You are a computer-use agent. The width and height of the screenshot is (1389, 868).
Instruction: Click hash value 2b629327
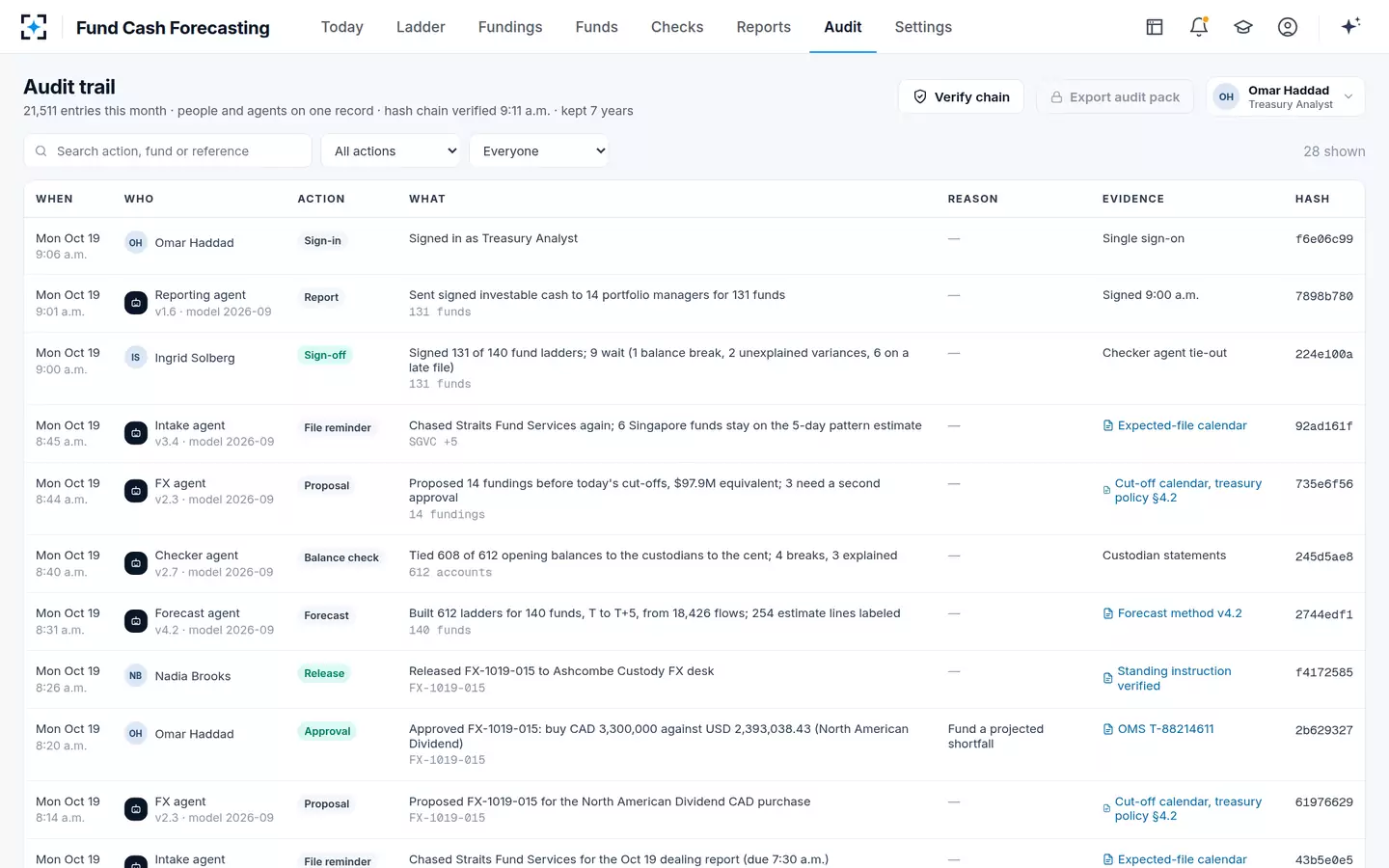coord(1323,731)
